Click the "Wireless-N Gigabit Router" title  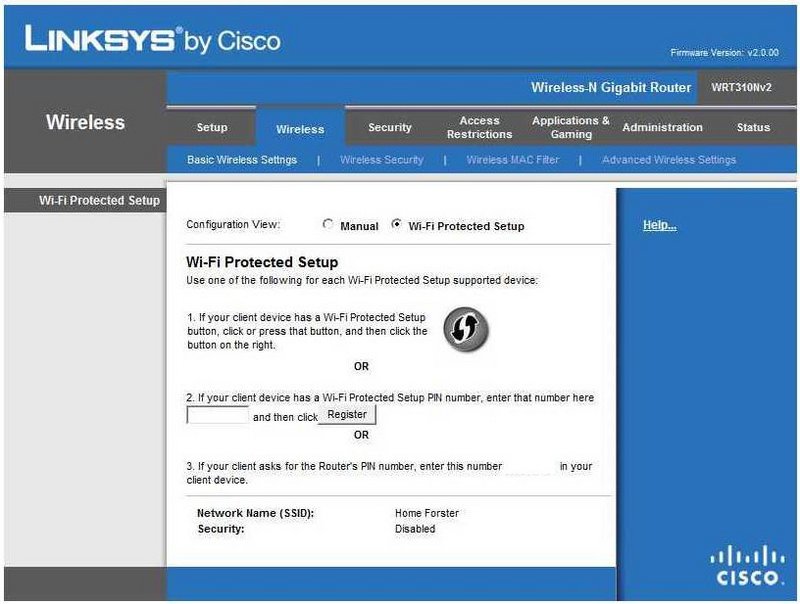(x=611, y=87)
